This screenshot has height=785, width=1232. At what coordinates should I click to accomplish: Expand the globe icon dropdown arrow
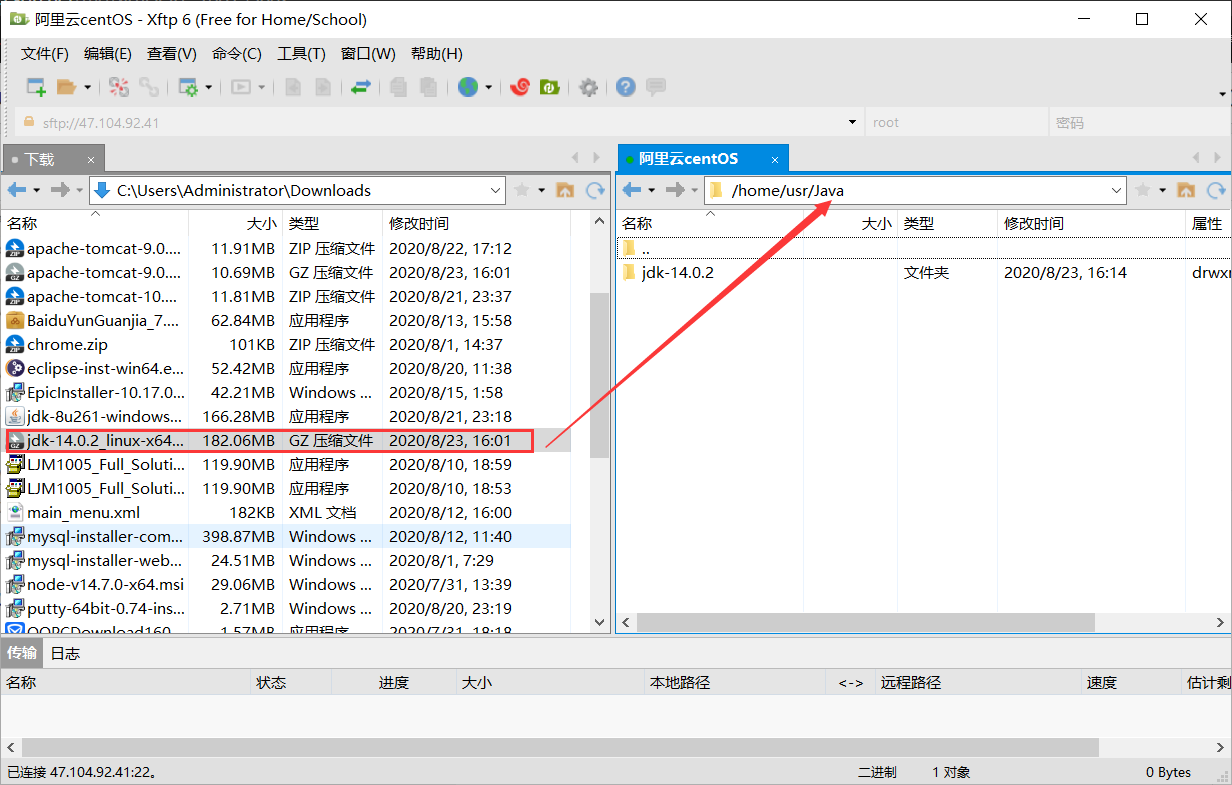click(x=489, y=87)
